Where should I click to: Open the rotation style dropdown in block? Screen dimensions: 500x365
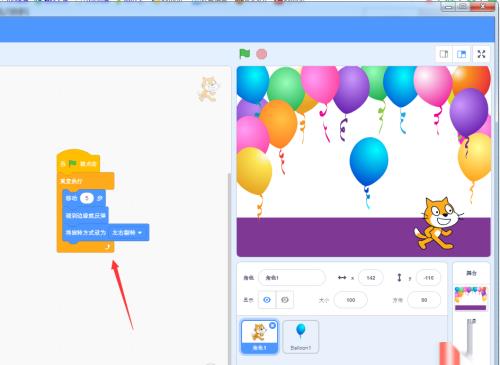(x=127, y=232)
